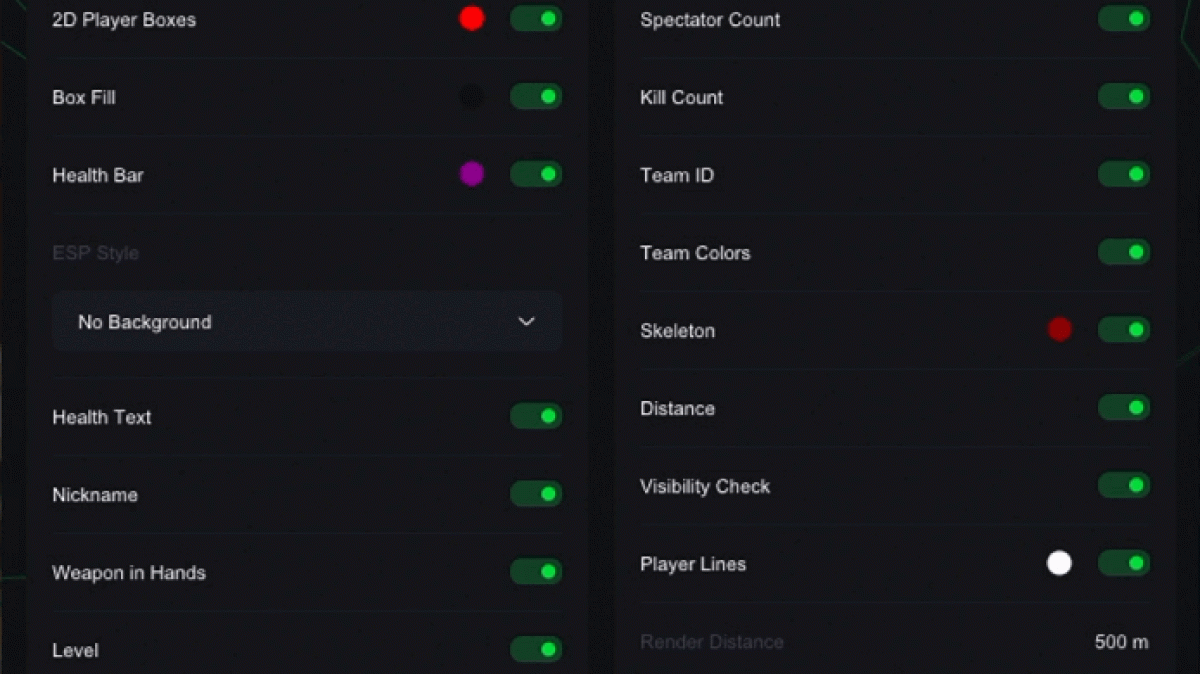Turn off the Team ID toggle
Viewport: 1200px width, 674px height.
pos(1124,175)
